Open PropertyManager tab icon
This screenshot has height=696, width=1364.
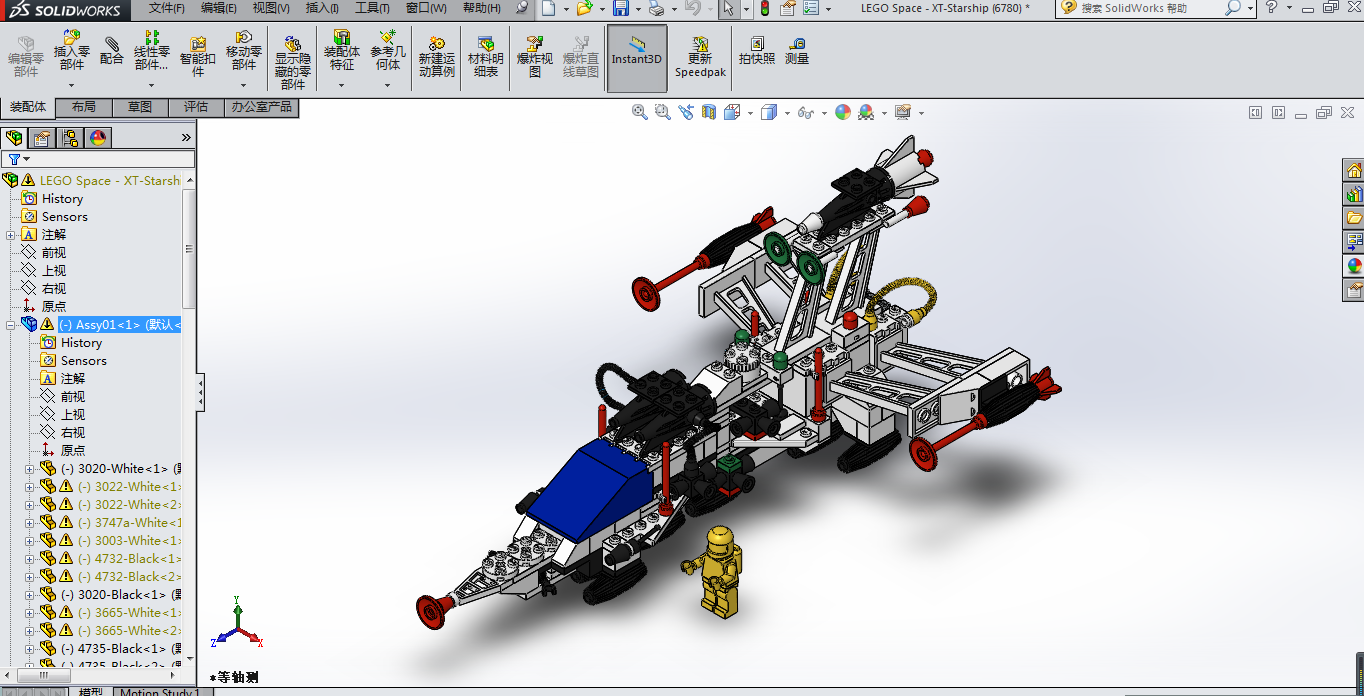(41, 138)
